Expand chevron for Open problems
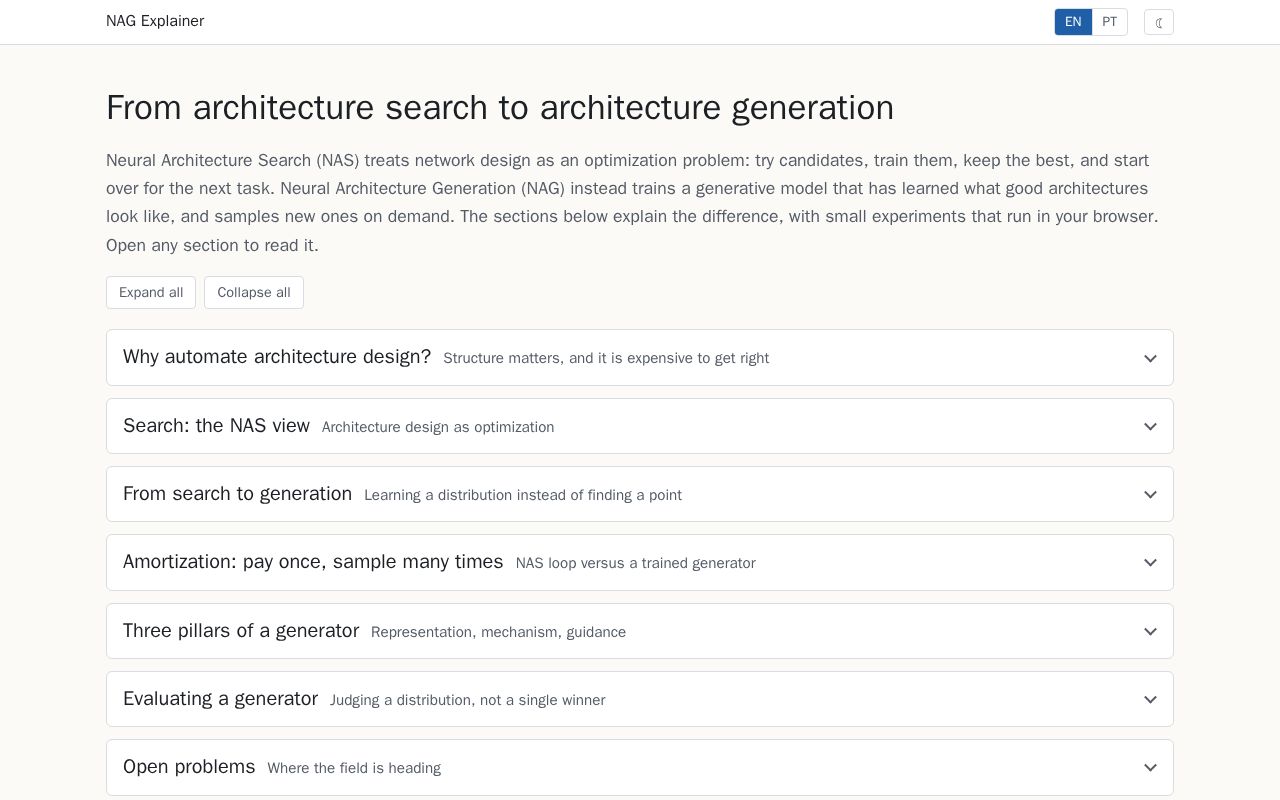The width and height of the screenshot is (1280, 800). point(1150,767)
